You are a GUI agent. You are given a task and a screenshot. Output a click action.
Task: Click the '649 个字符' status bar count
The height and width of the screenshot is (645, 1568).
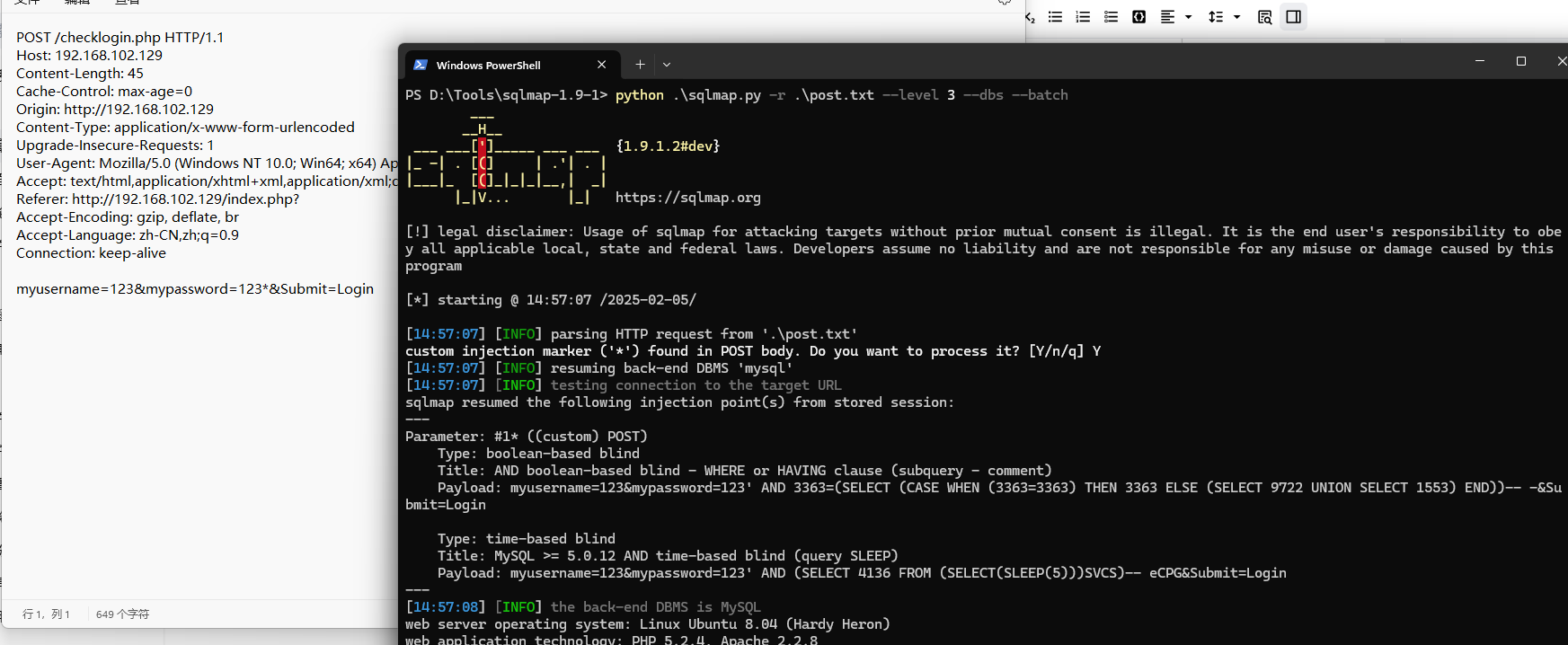tap(122, 614)
